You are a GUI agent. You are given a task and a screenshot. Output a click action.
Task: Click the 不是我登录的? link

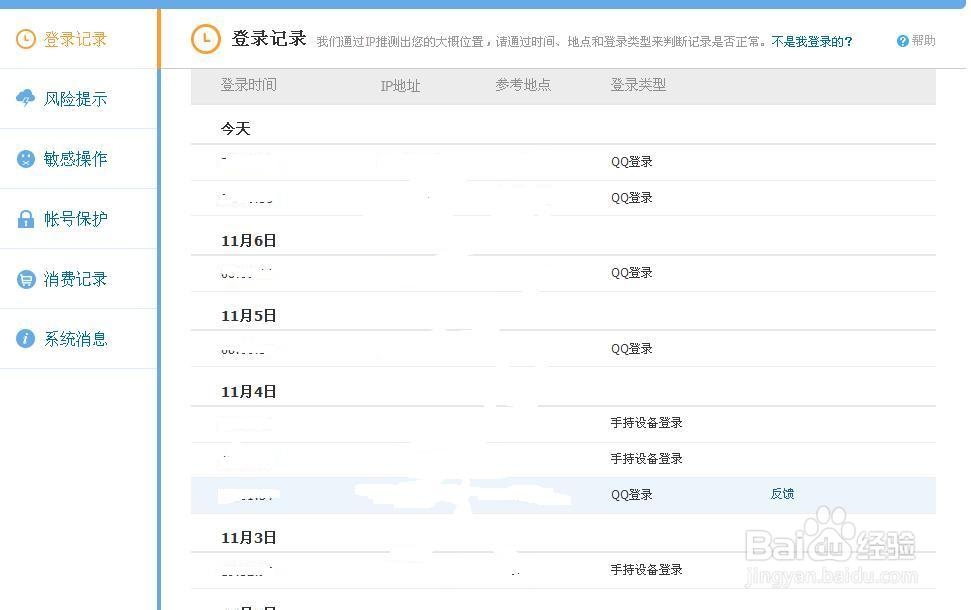812,42
